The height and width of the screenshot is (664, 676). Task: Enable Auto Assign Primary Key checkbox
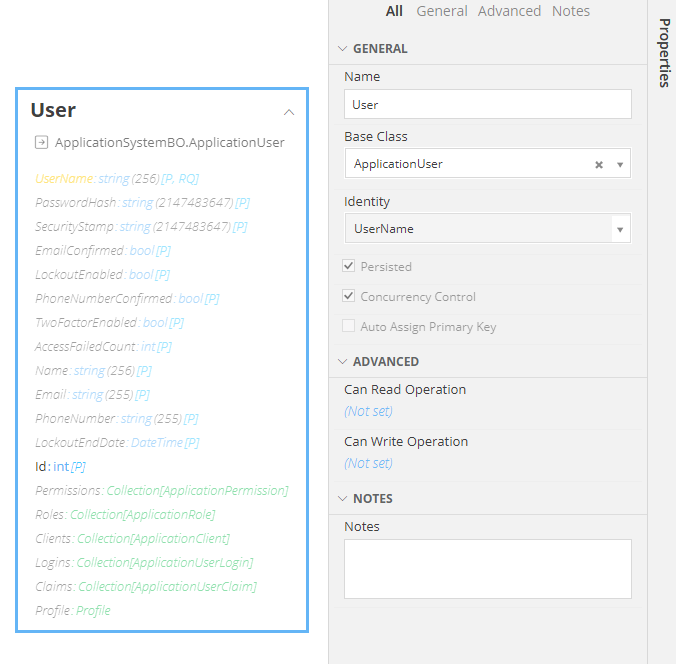349,327
